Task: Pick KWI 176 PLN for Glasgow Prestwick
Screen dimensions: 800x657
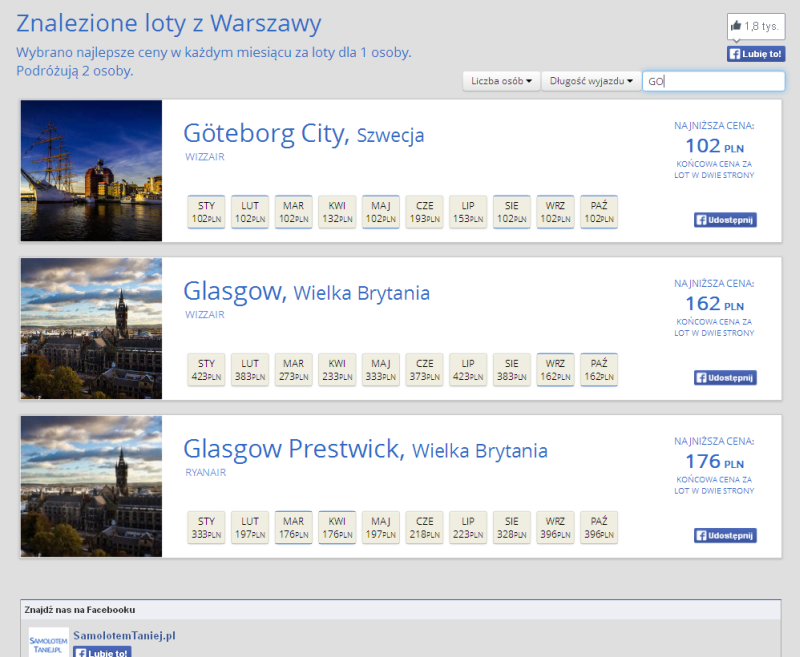Action: [337, 527]
